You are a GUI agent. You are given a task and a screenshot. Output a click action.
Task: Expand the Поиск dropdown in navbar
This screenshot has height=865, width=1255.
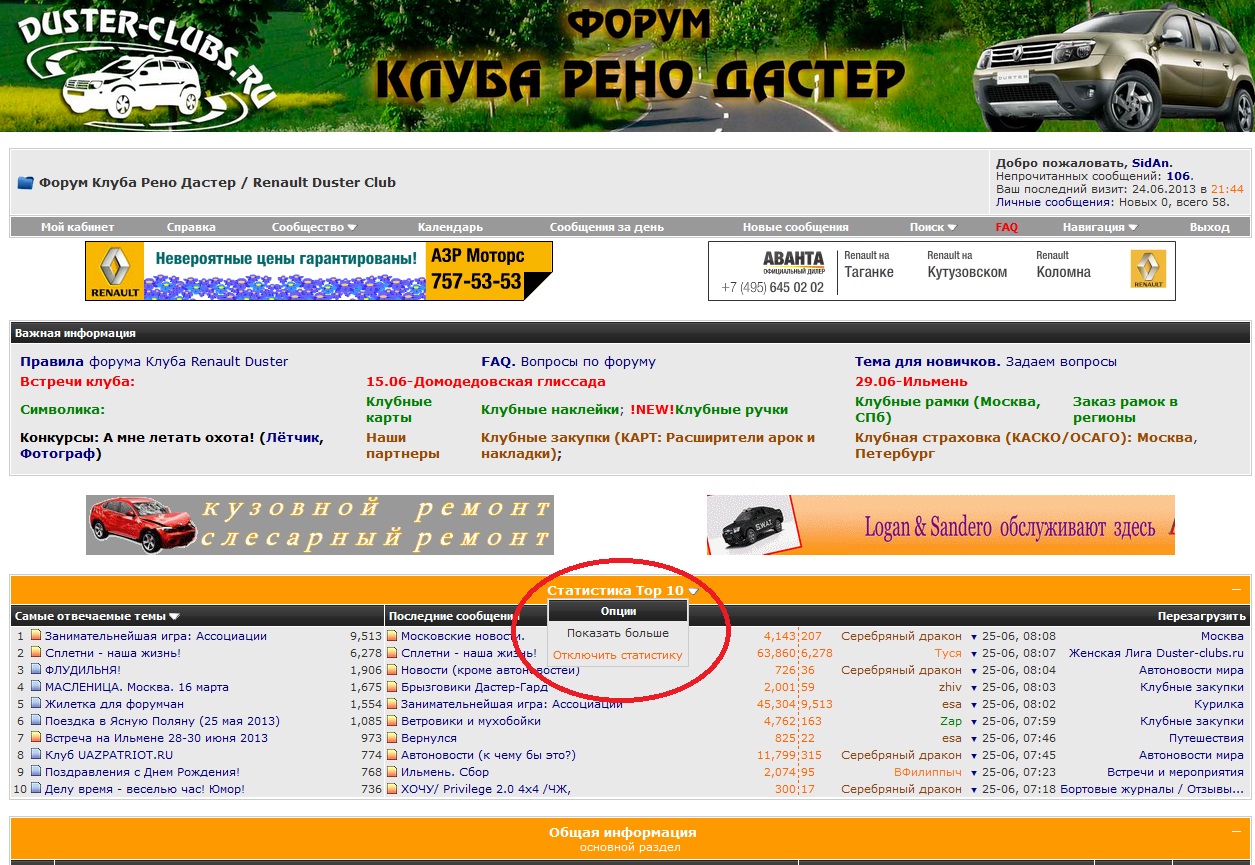pyautogui.click(x=933, y=227)
